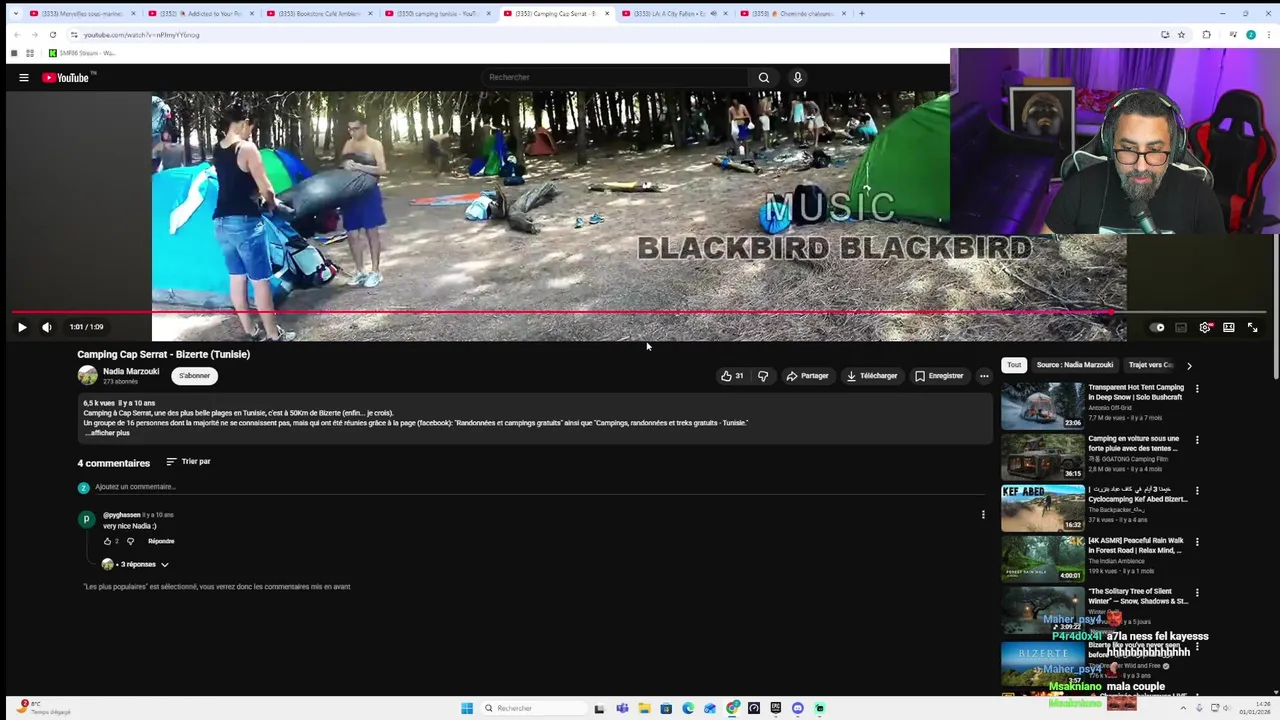Click Répondre under very nice Nadia comment
Screen dimensions: 1280x720
click(x=161, y=541)
